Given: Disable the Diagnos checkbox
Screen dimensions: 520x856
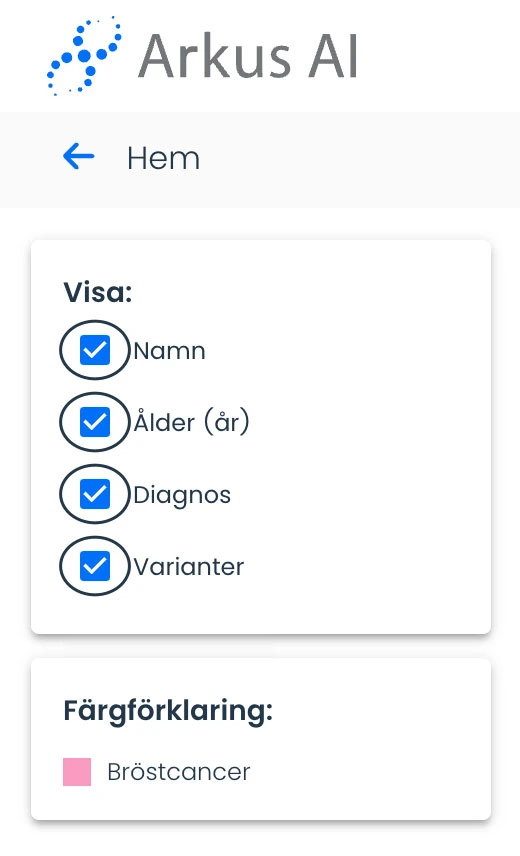Looking at the screenshot, I should click(x=95, y=494).
